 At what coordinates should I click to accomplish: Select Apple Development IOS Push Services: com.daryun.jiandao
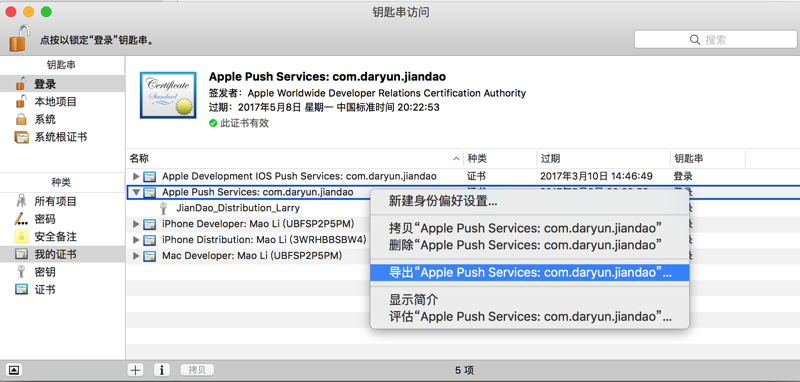299,176
